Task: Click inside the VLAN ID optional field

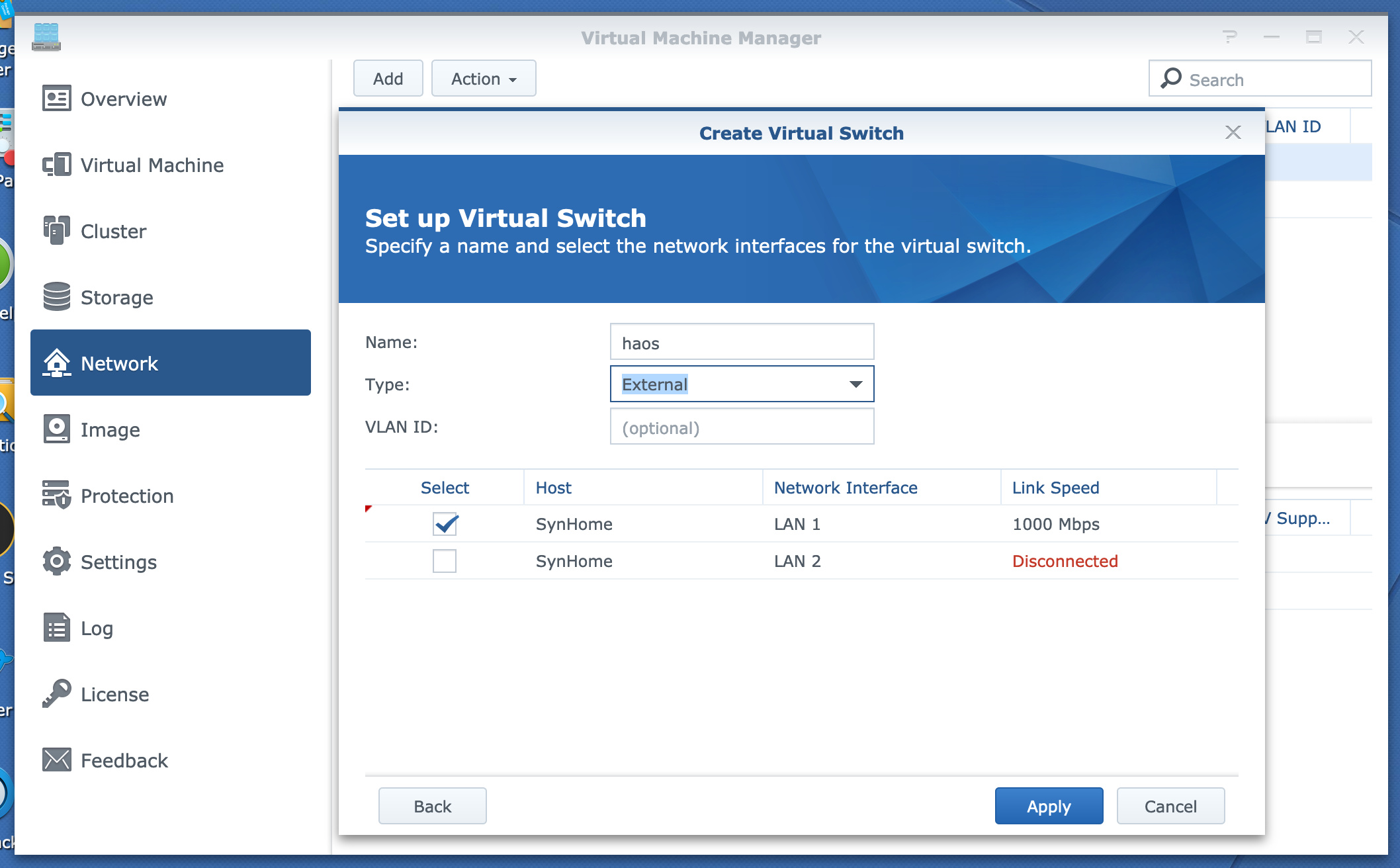Action: pyautogui.click(x=742, y=427)
